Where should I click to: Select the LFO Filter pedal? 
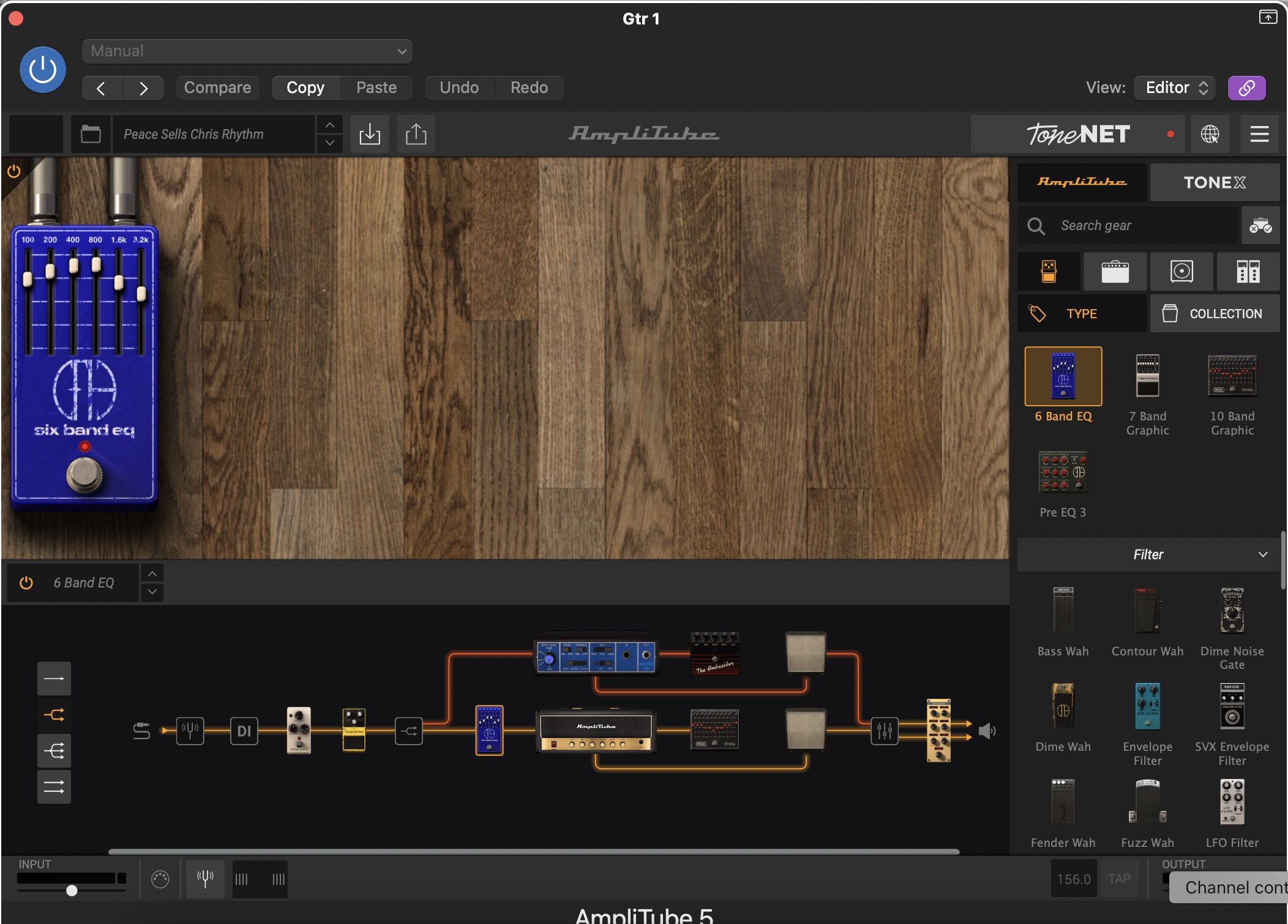point(1232,802)
